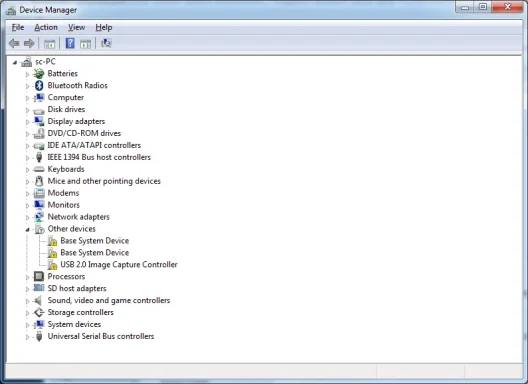Expand the System devices node
This screenshot has width=528, height=384.
[28, 325]
